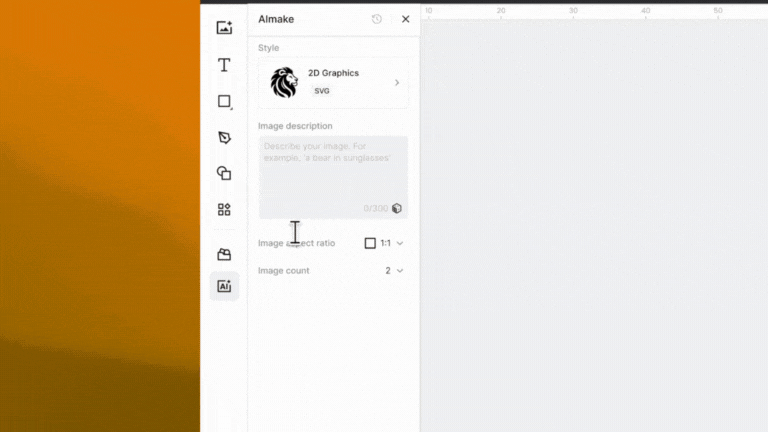The width and height of the screenshot is (768, 432).
Task: Select the Text tool
Action: point(224,65)
